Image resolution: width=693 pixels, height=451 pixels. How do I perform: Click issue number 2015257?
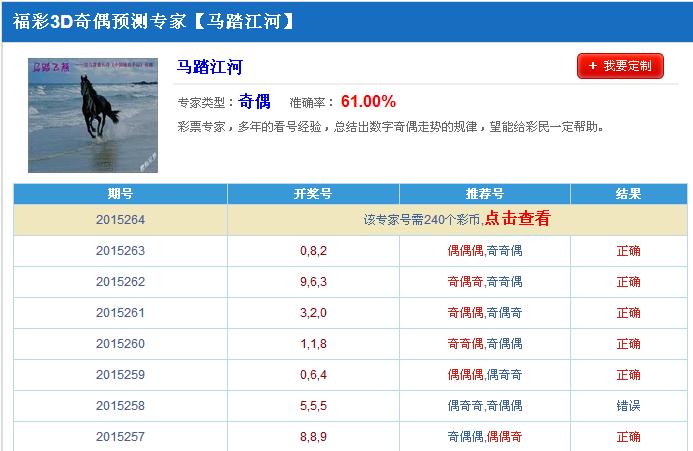[120, 436]
